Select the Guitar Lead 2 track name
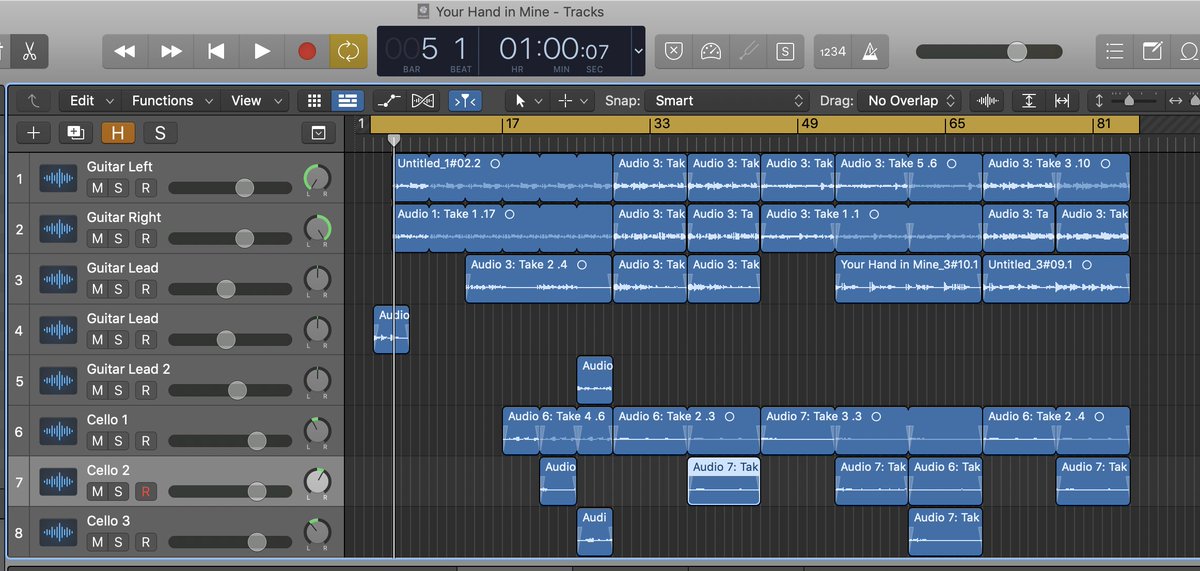This screenshot has width=1200, height=571. pyautogui.click(x=128, y=369)
